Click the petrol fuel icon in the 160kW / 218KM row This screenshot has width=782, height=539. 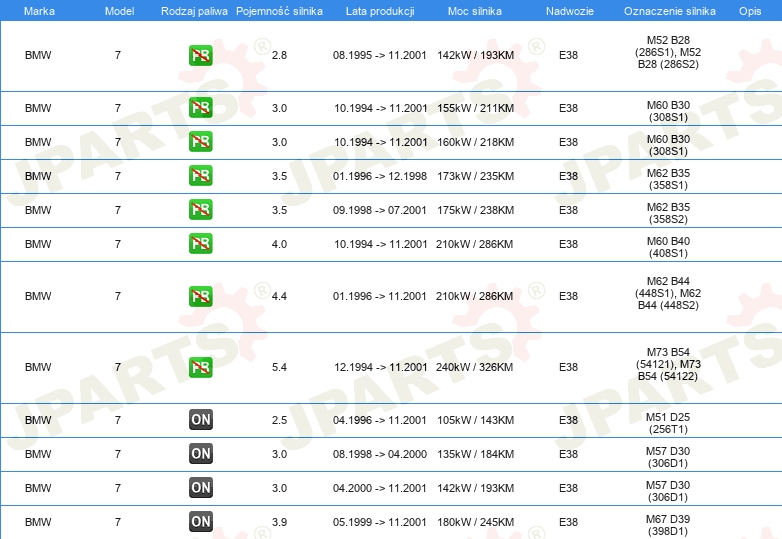[x=200, y=142]
